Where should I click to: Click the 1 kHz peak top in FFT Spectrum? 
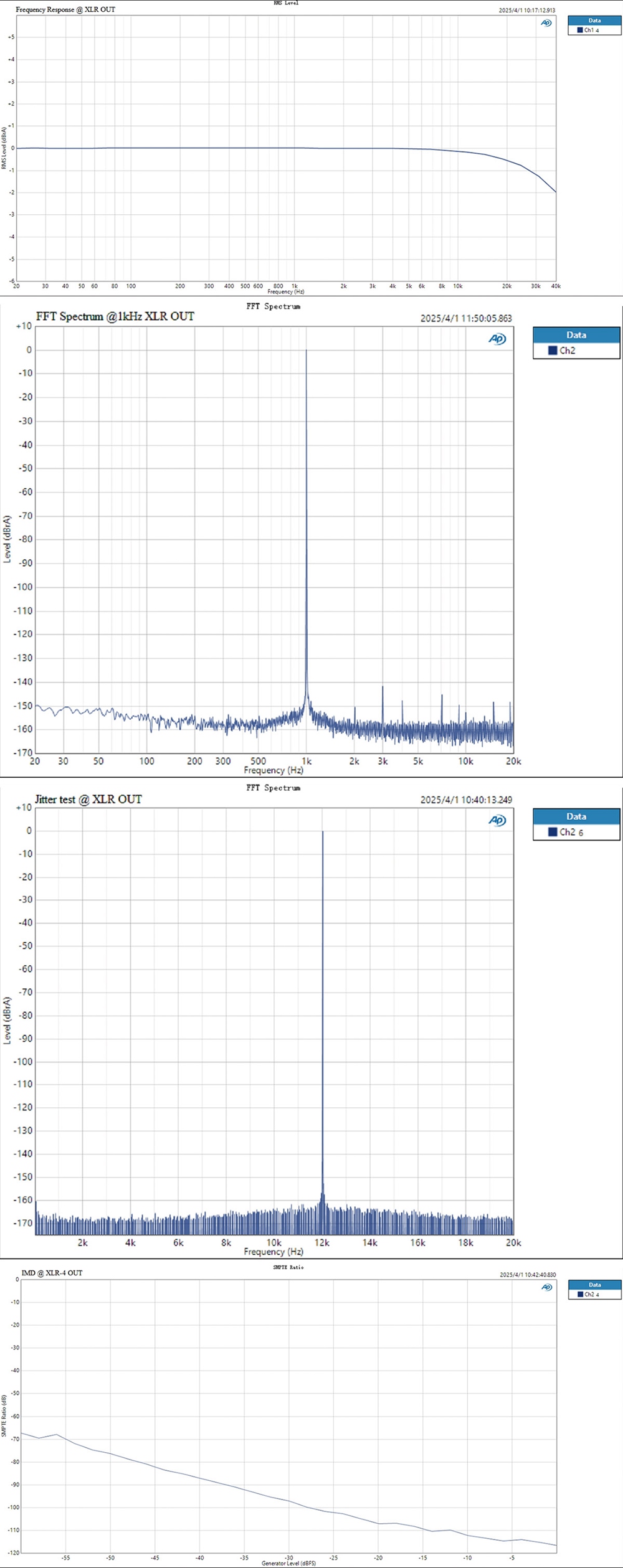coord(306,351)
